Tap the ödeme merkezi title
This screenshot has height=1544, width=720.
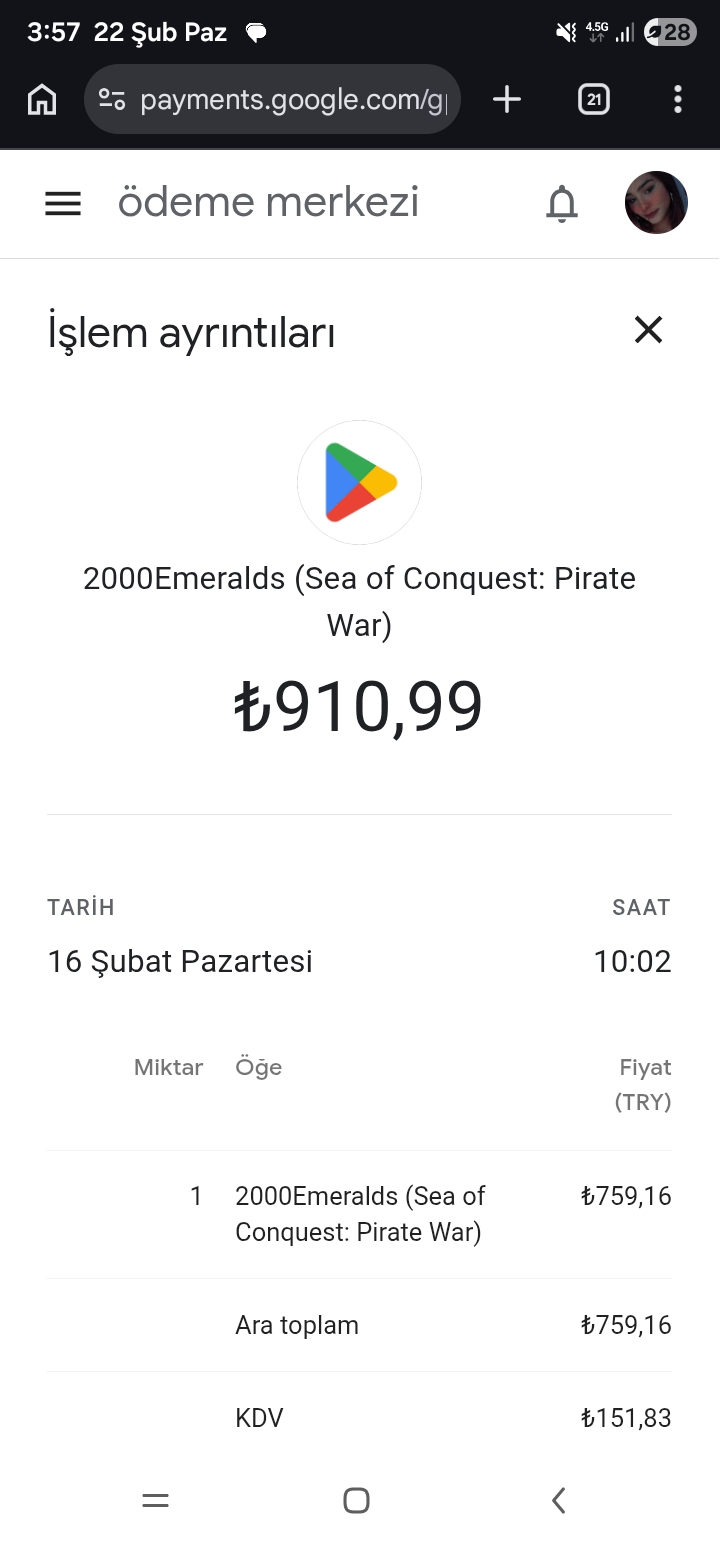pyautogui.click(x=268, y=203)
